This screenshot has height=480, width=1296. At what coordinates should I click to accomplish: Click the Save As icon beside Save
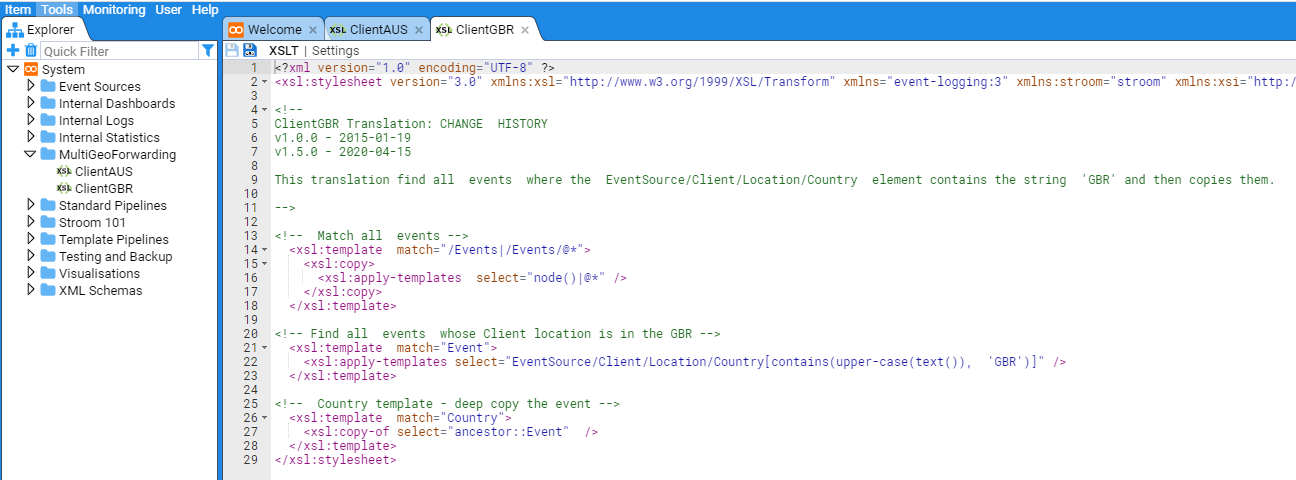click(249, 50)
